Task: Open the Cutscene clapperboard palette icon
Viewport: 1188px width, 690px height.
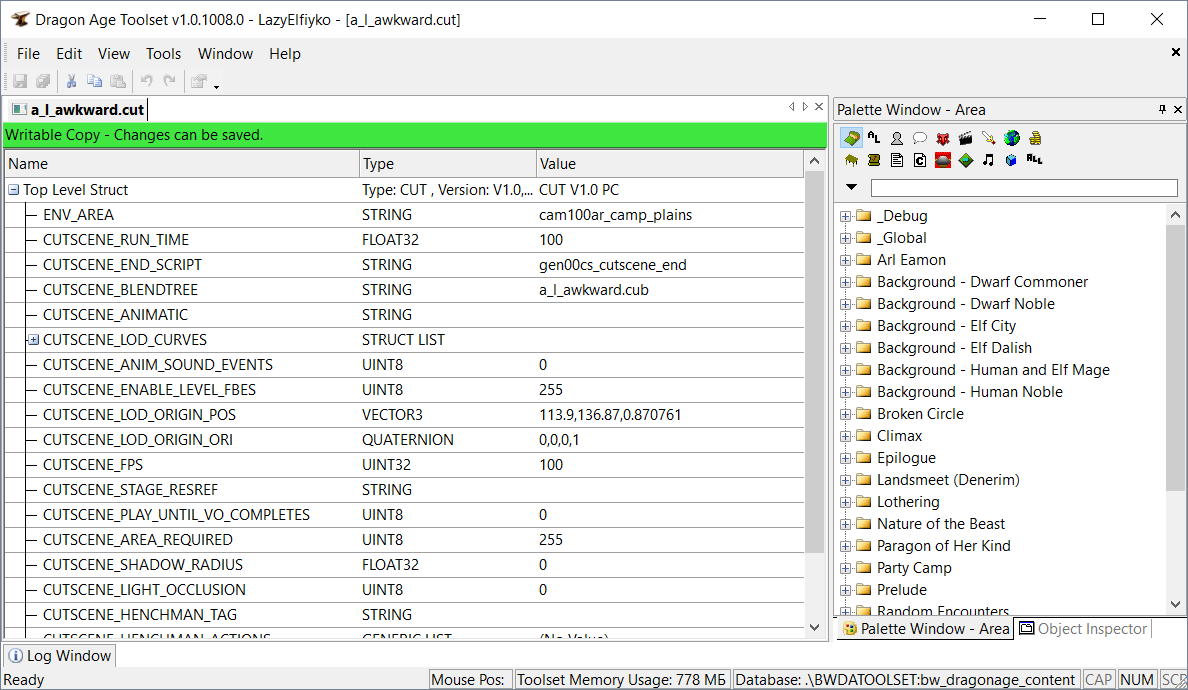Action: point(965,138)
